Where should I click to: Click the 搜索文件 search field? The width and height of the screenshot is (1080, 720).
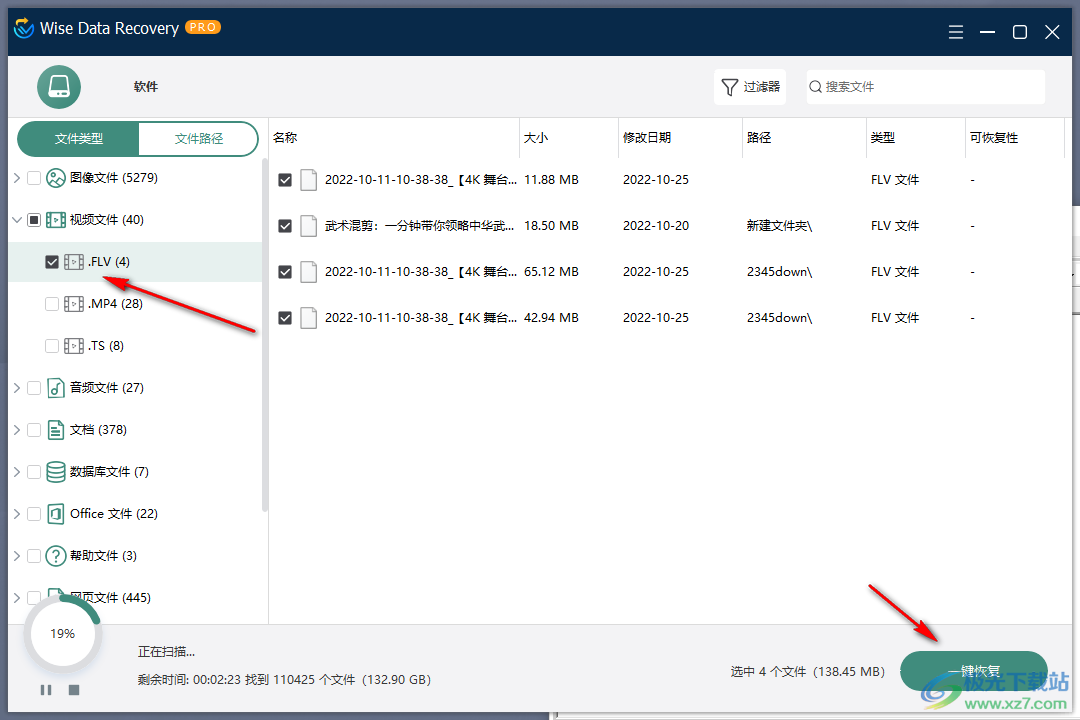click(926, 87)
